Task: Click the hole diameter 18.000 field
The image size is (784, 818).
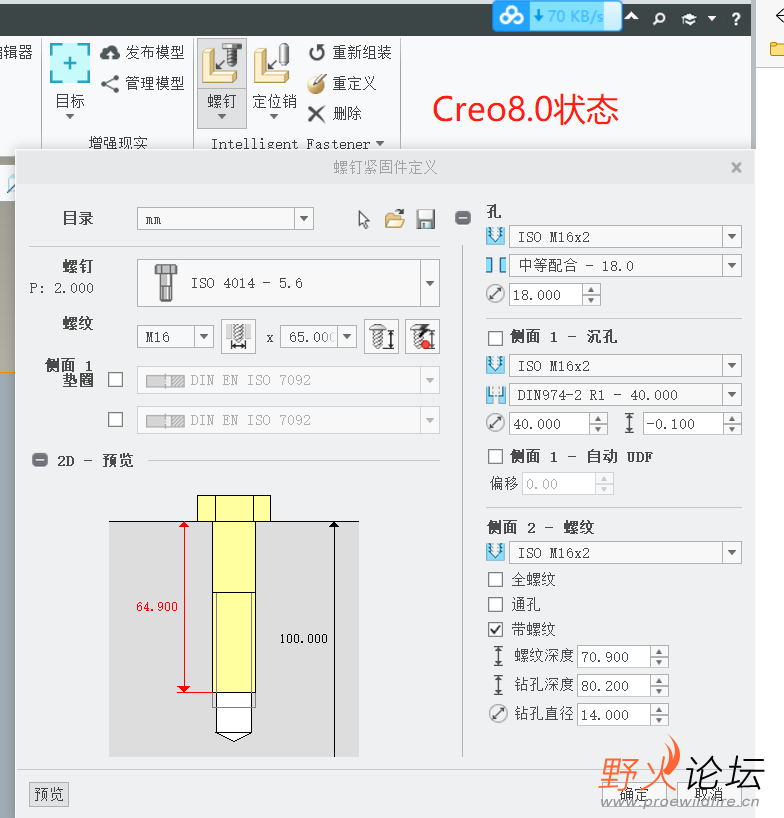Action: (546, 294)
